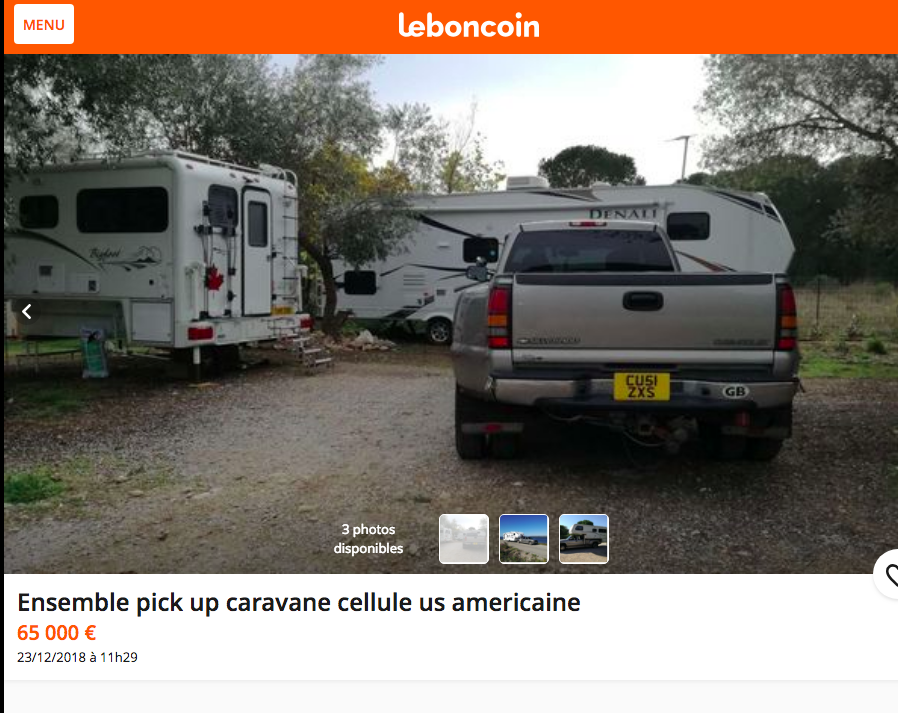Click the pickup truck's rear window

coord(589,251)
